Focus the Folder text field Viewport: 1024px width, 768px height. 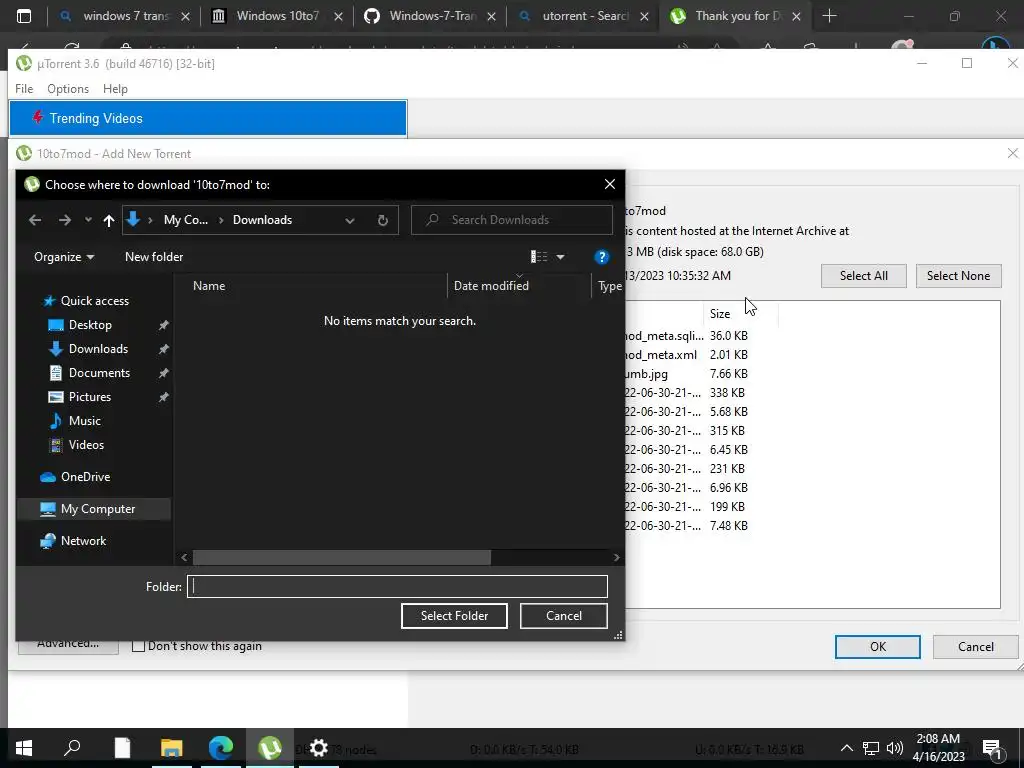click(x=397, y=586)
